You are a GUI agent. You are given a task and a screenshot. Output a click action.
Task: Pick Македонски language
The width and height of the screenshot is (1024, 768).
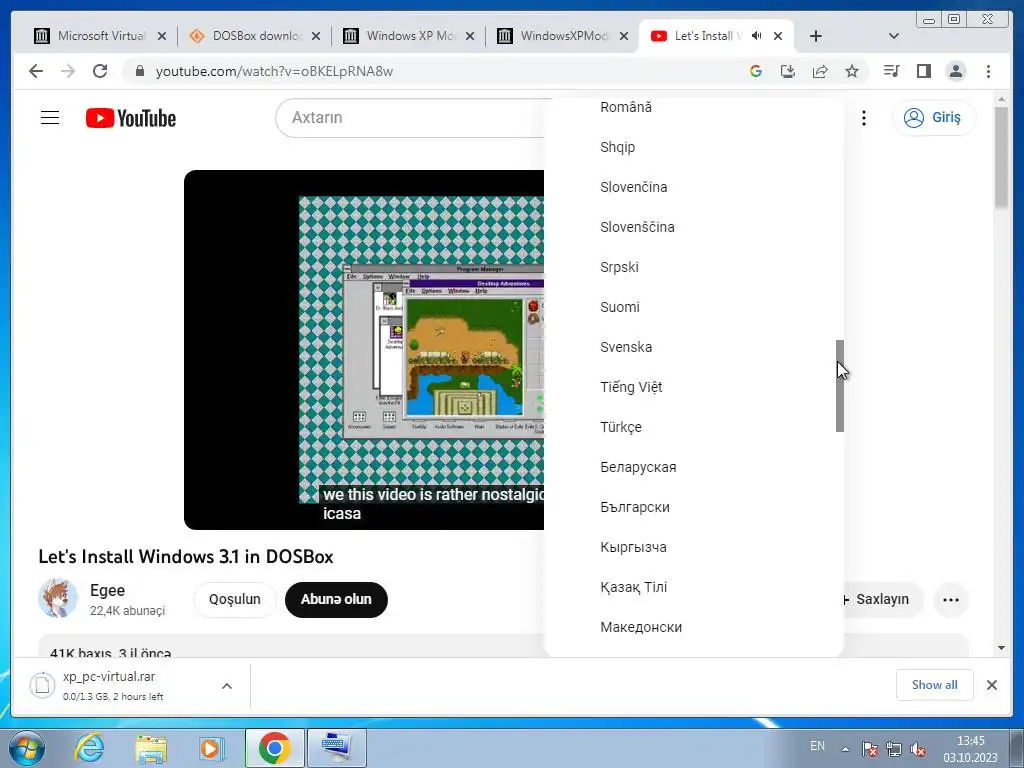pyautogui.click(x=694, y=627)
